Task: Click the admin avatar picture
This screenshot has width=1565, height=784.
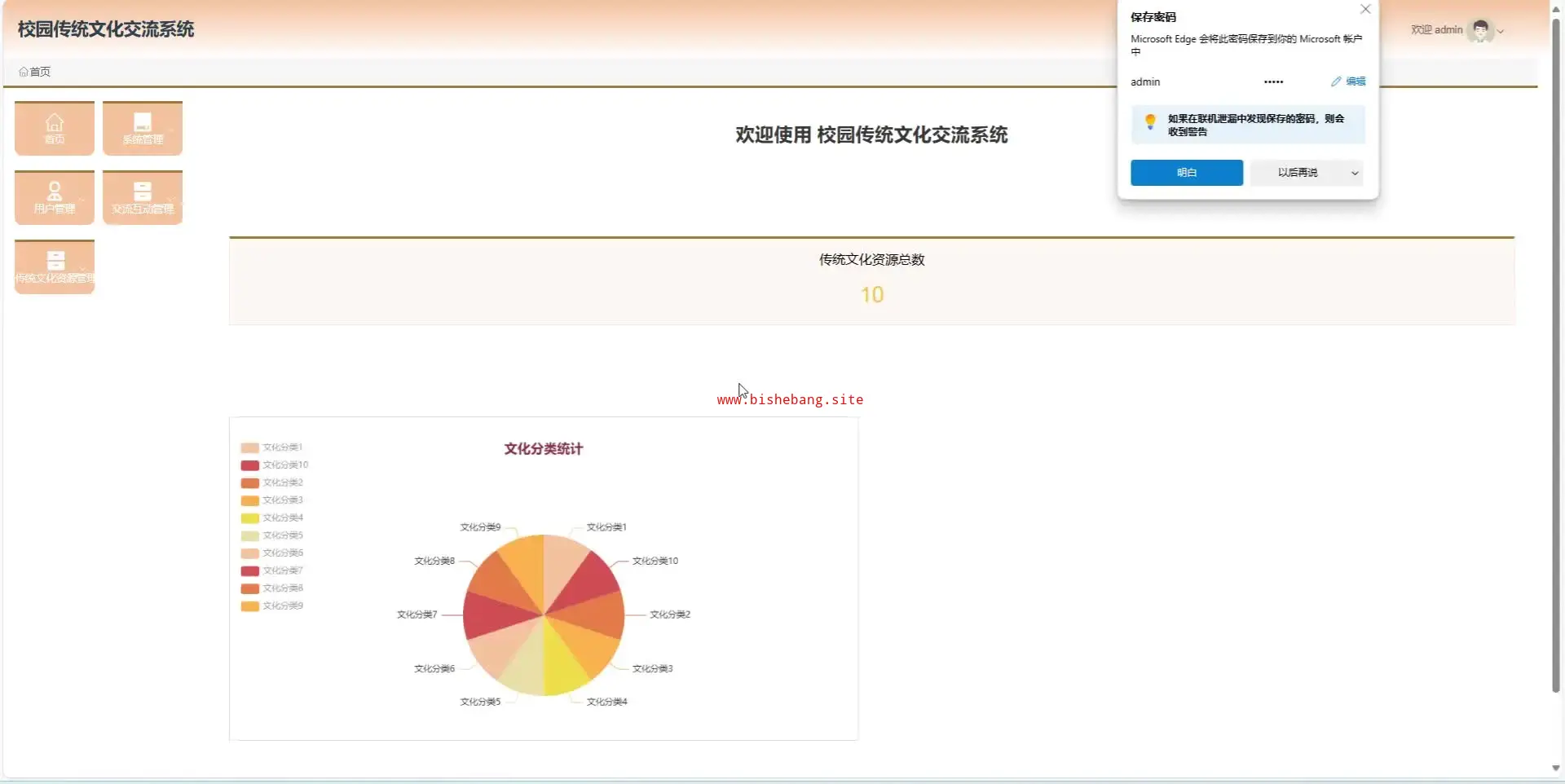Action: (x=1479, y=30)
